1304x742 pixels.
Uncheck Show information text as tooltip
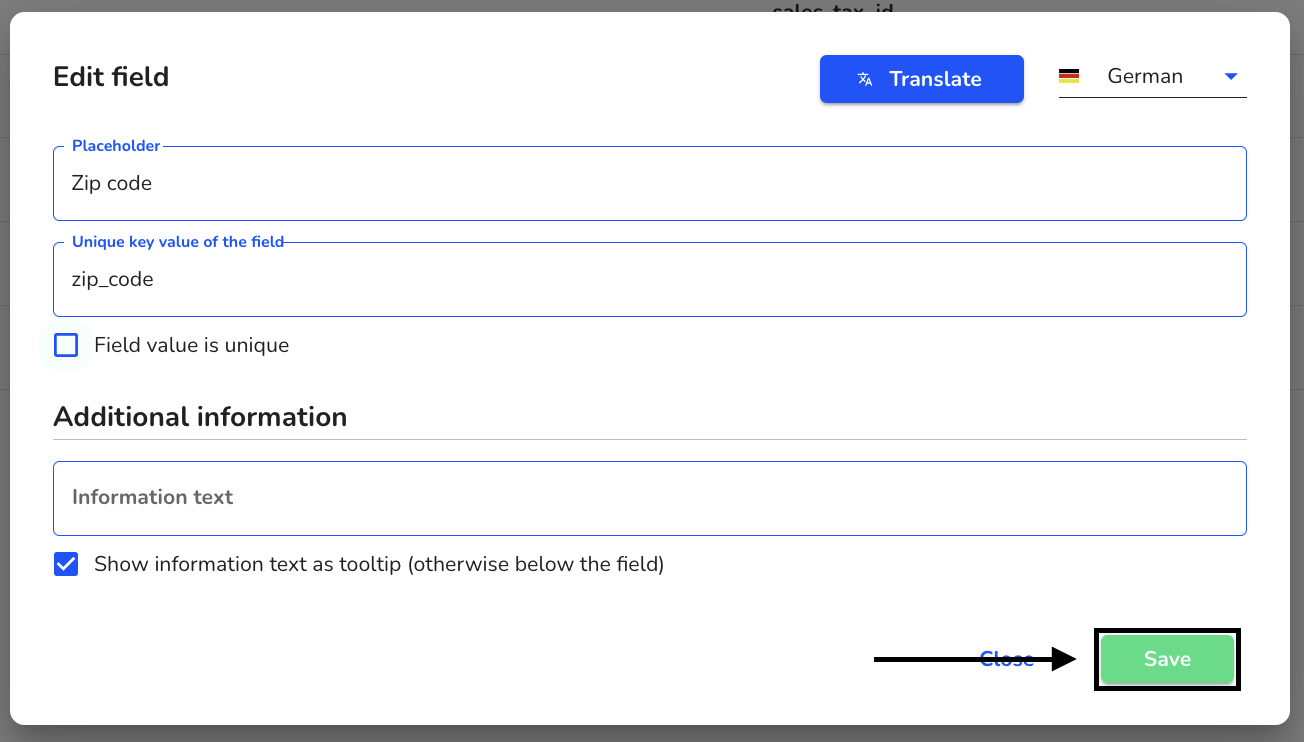66,564
